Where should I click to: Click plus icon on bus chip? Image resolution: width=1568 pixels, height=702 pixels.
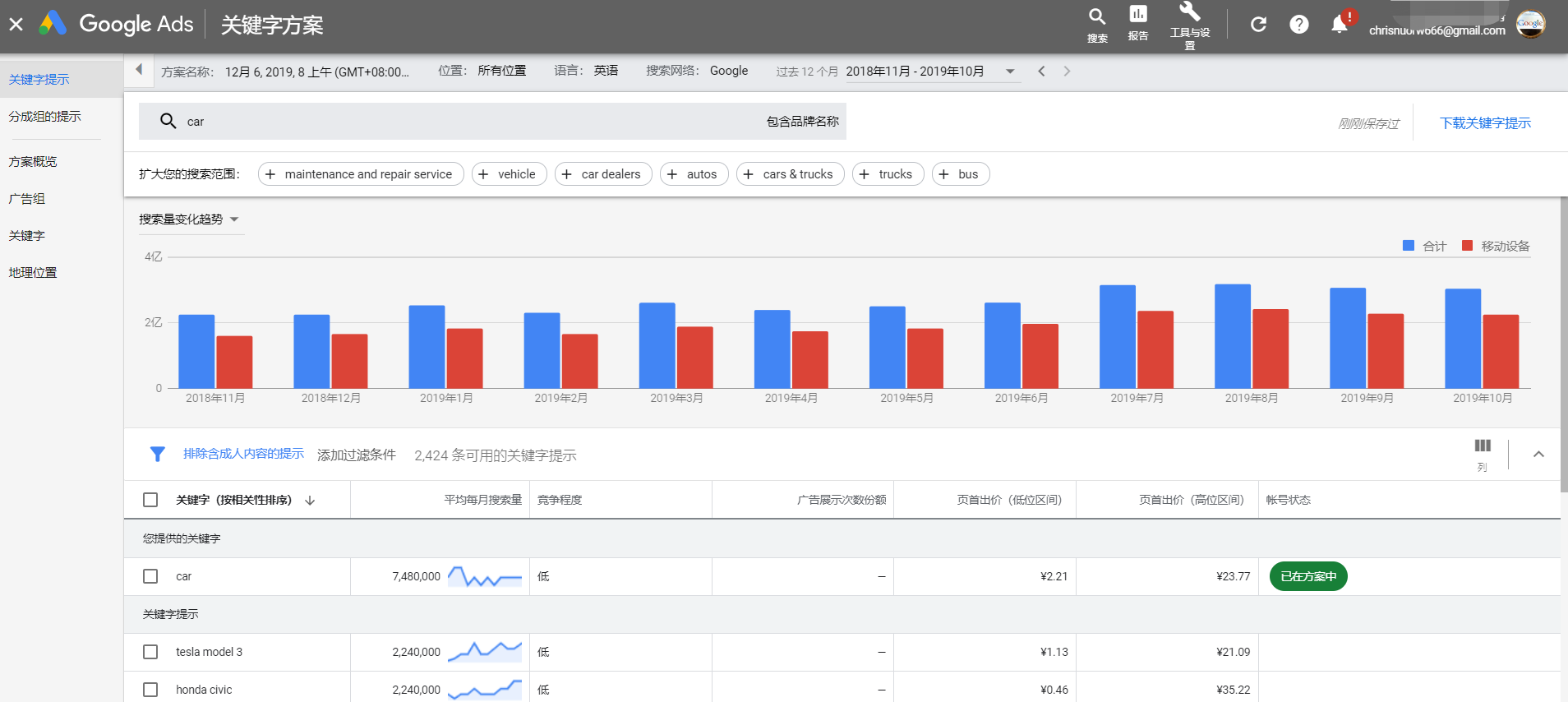[x=944, y=174]
